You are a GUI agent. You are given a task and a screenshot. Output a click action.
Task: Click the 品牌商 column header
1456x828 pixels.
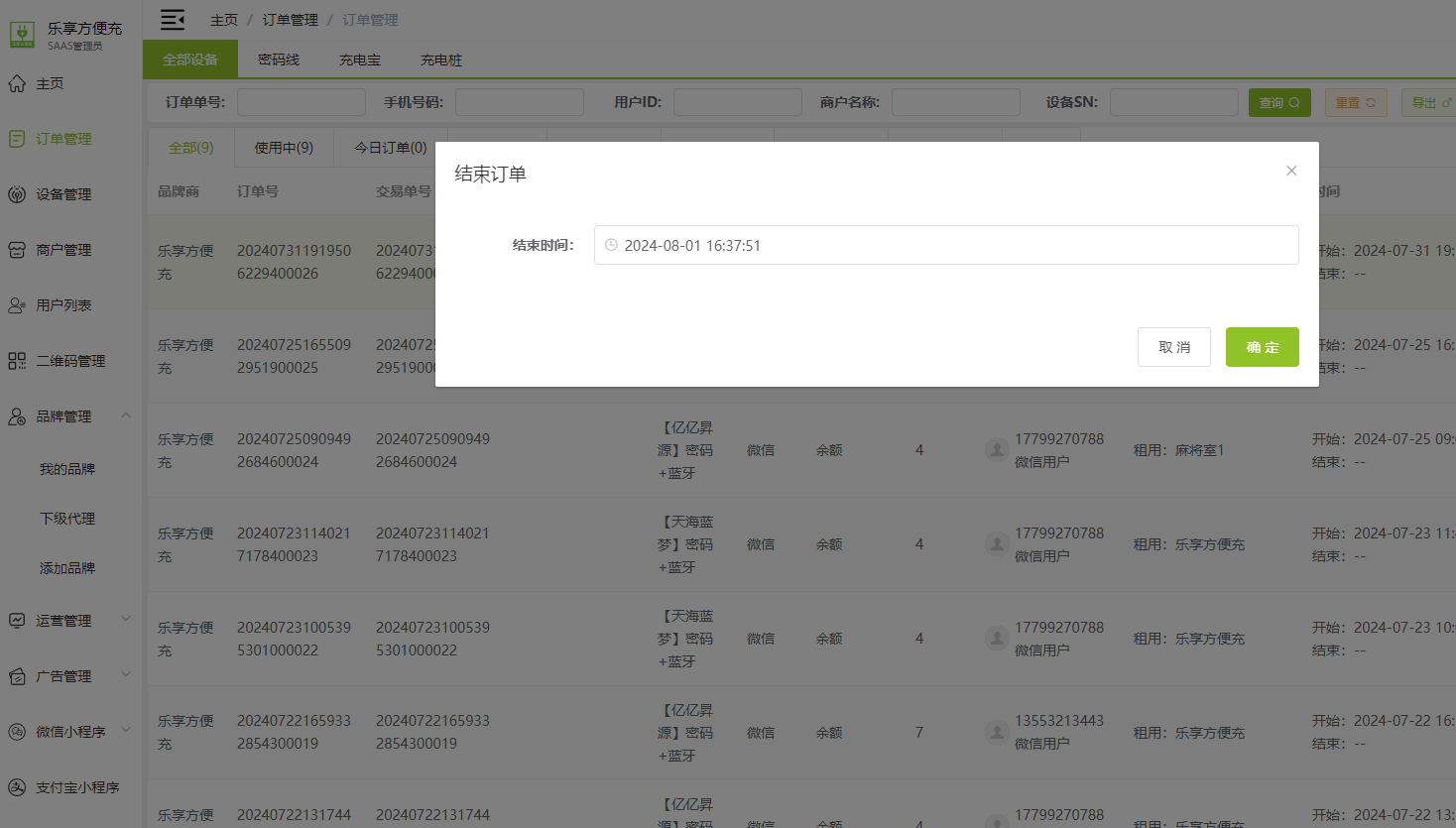click(x=179, y=191)
